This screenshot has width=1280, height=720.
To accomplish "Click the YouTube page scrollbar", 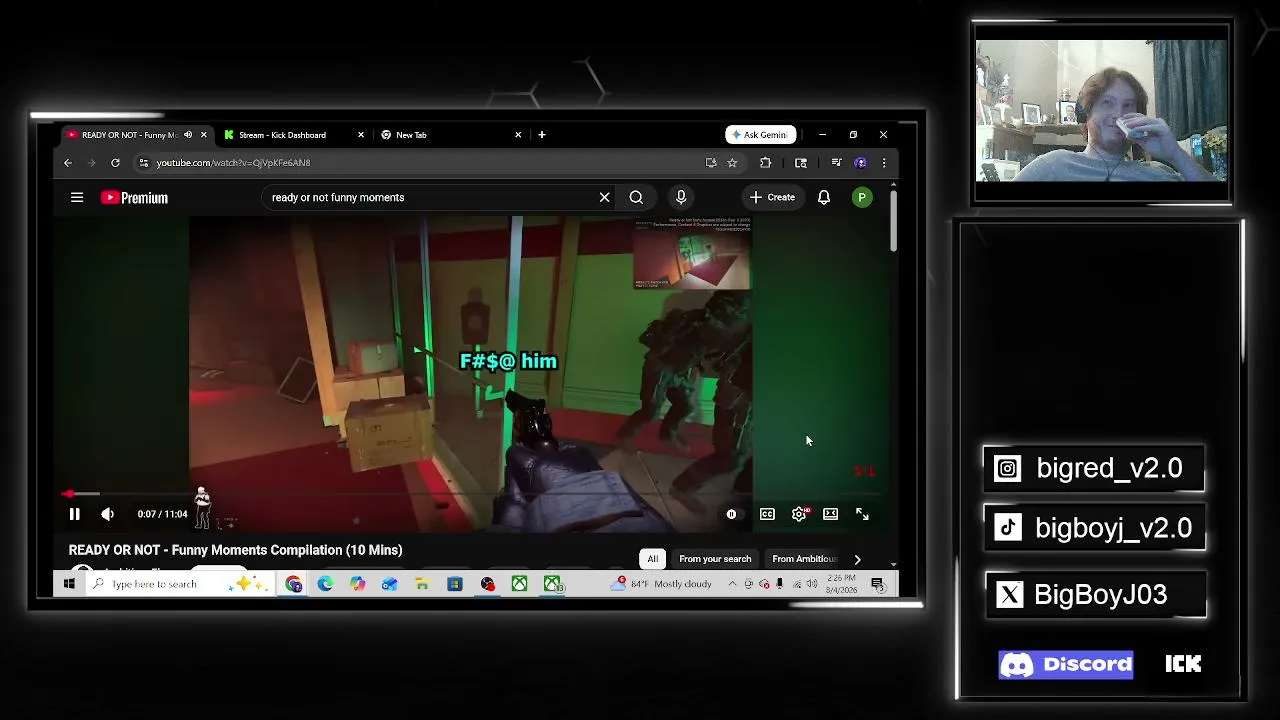I will click(893, 219).
